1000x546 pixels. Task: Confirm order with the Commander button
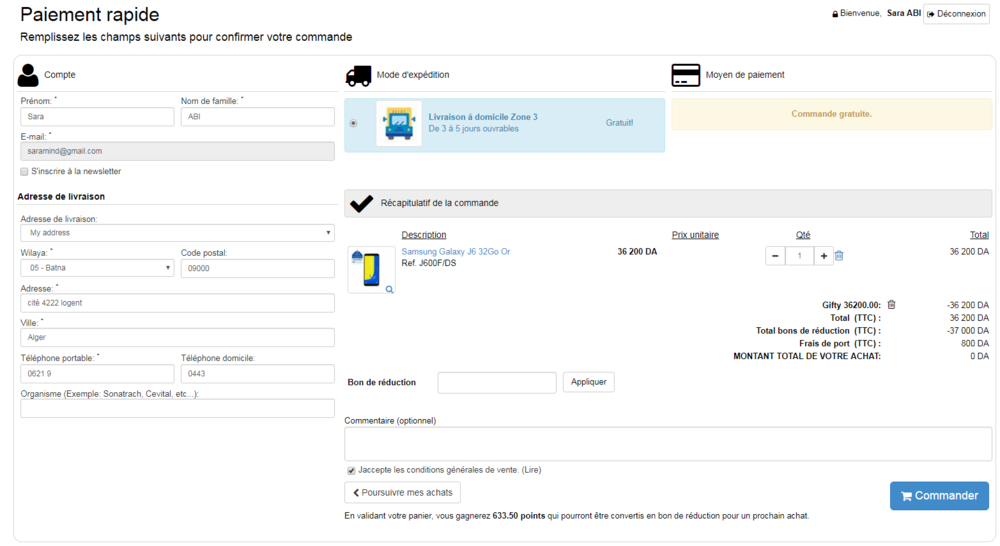(x=939, y=496)
